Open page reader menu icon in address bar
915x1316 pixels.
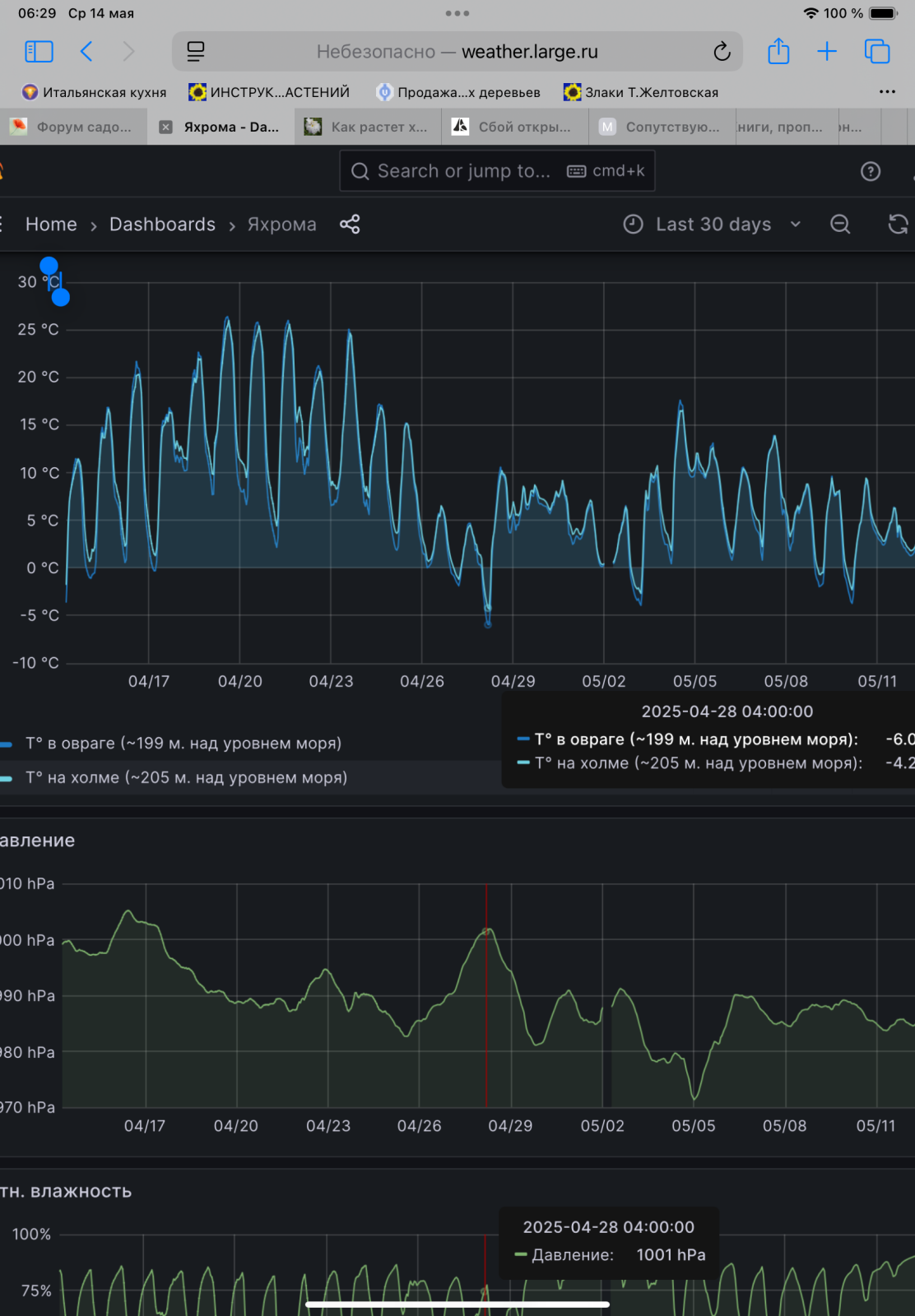(196, 52)
